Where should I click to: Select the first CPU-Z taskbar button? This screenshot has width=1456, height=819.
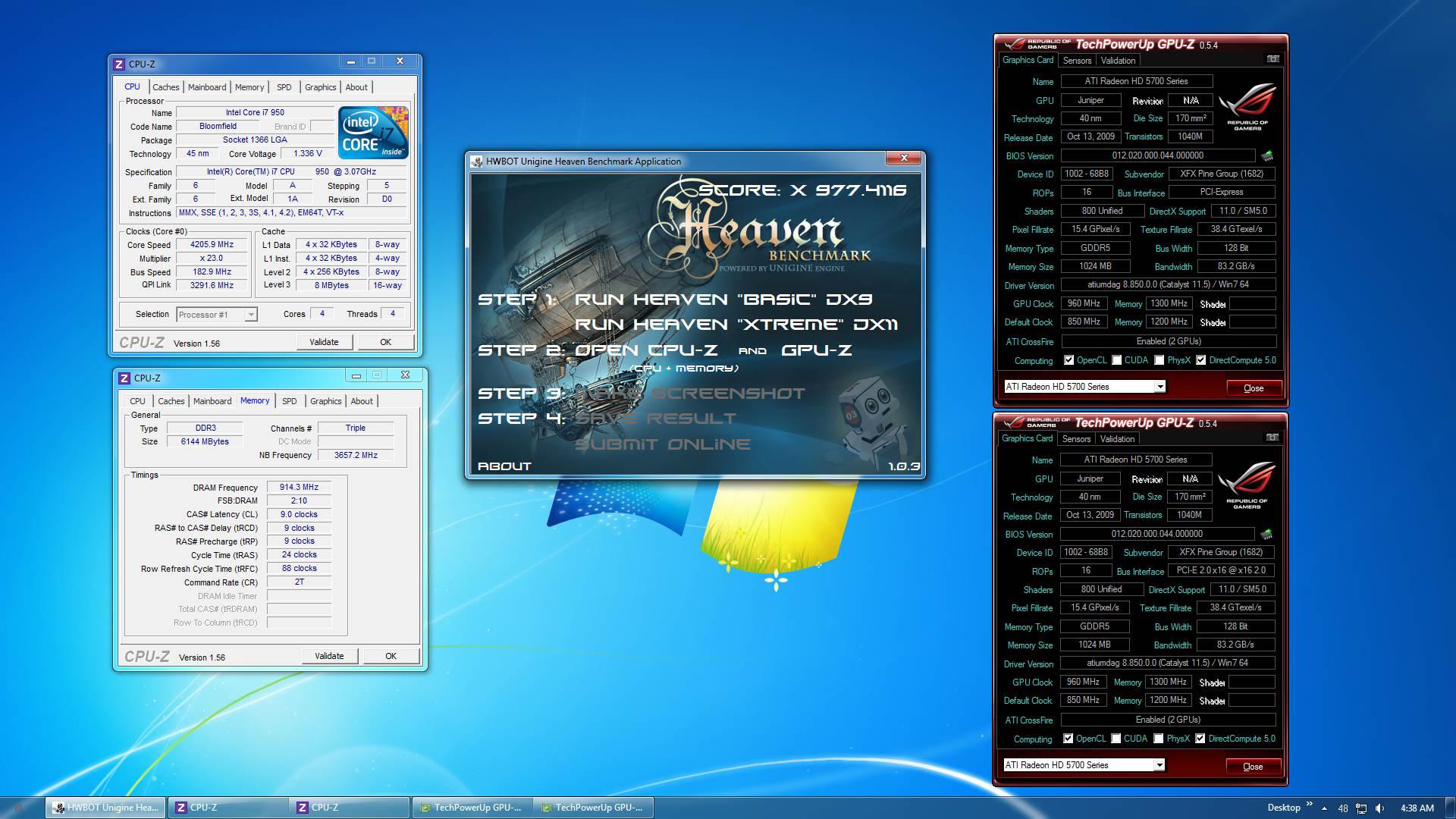[227, 808]
